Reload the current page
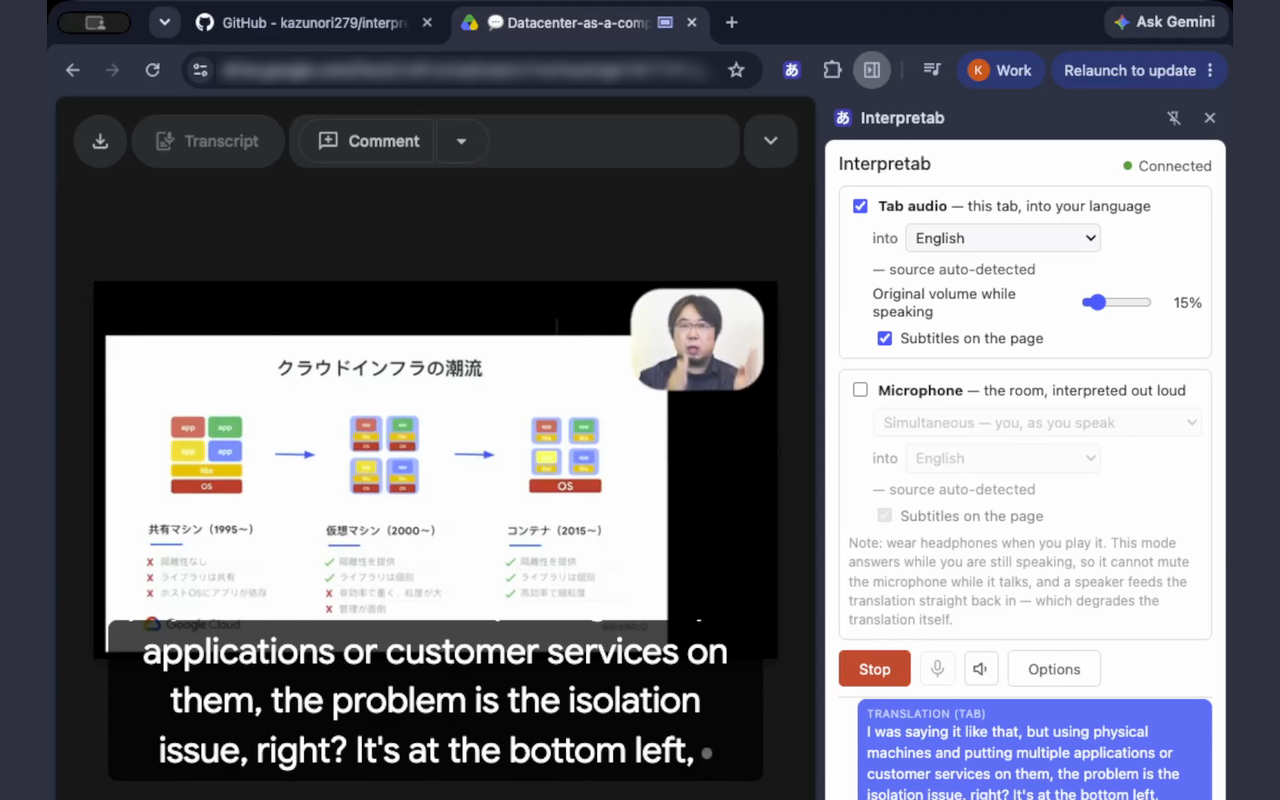Viewport: 1280px width, 800px height. 152,70
